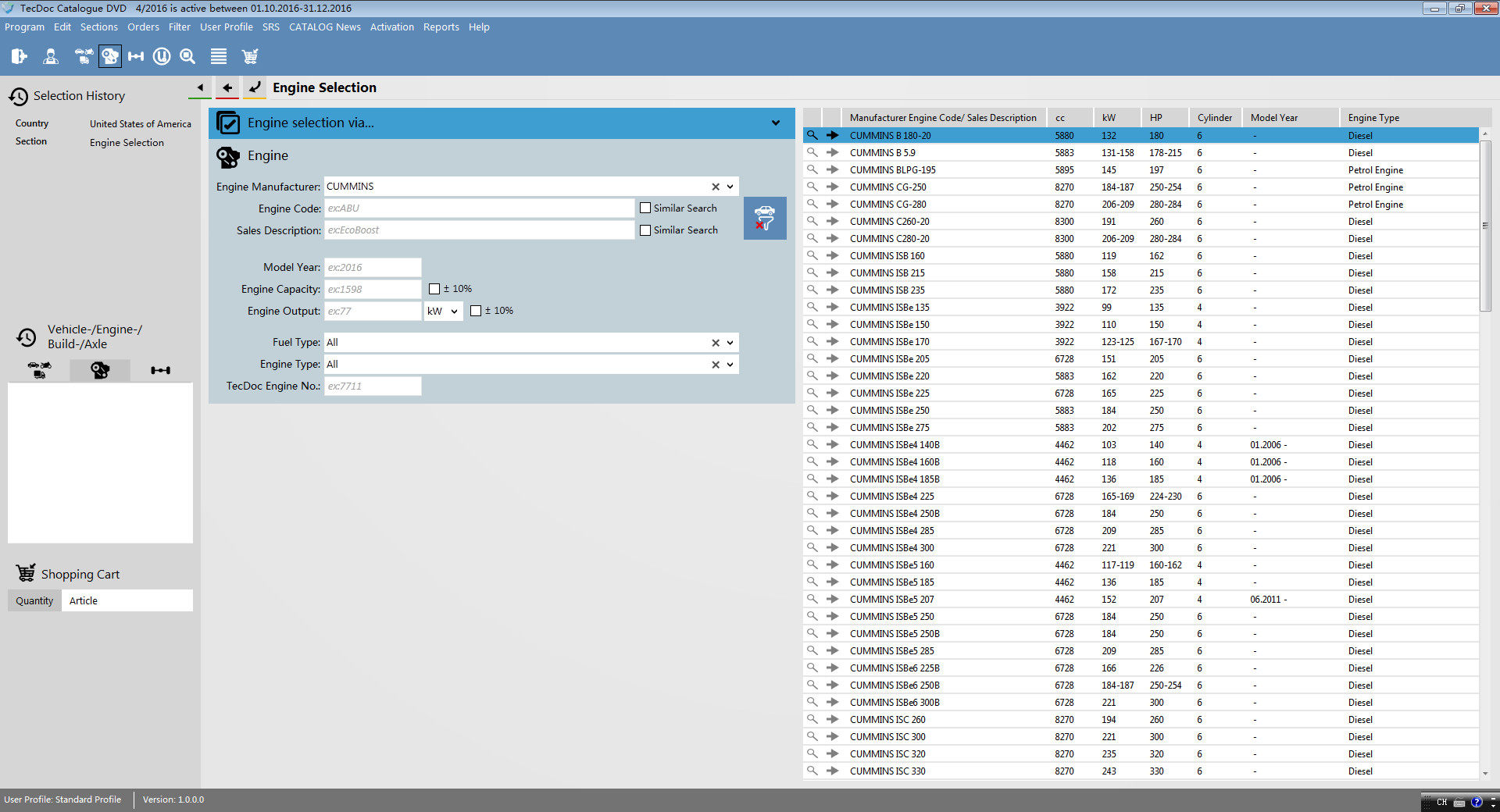Viewport: 1500px width, 812px height.
Task: Click the keyboard icon in system tray
Action: click(1459, 803)
